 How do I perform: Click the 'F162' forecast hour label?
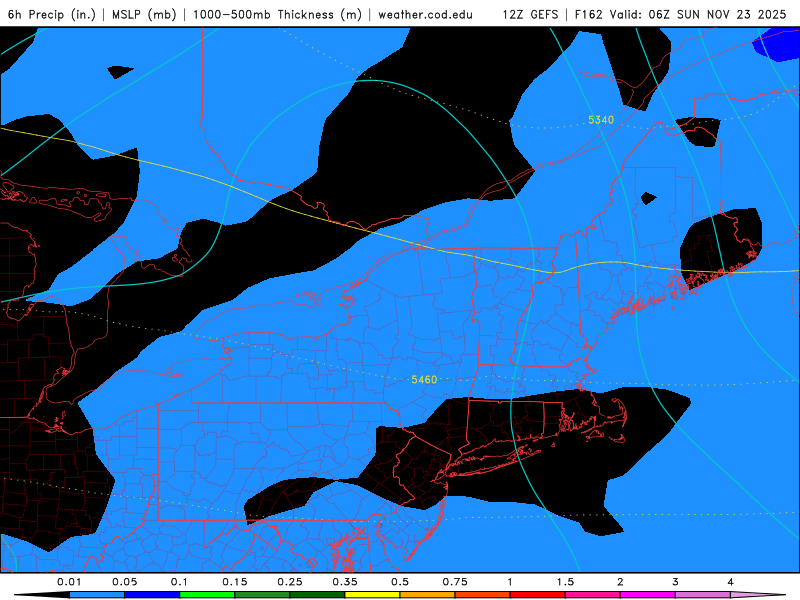click(x=588, y=14)
